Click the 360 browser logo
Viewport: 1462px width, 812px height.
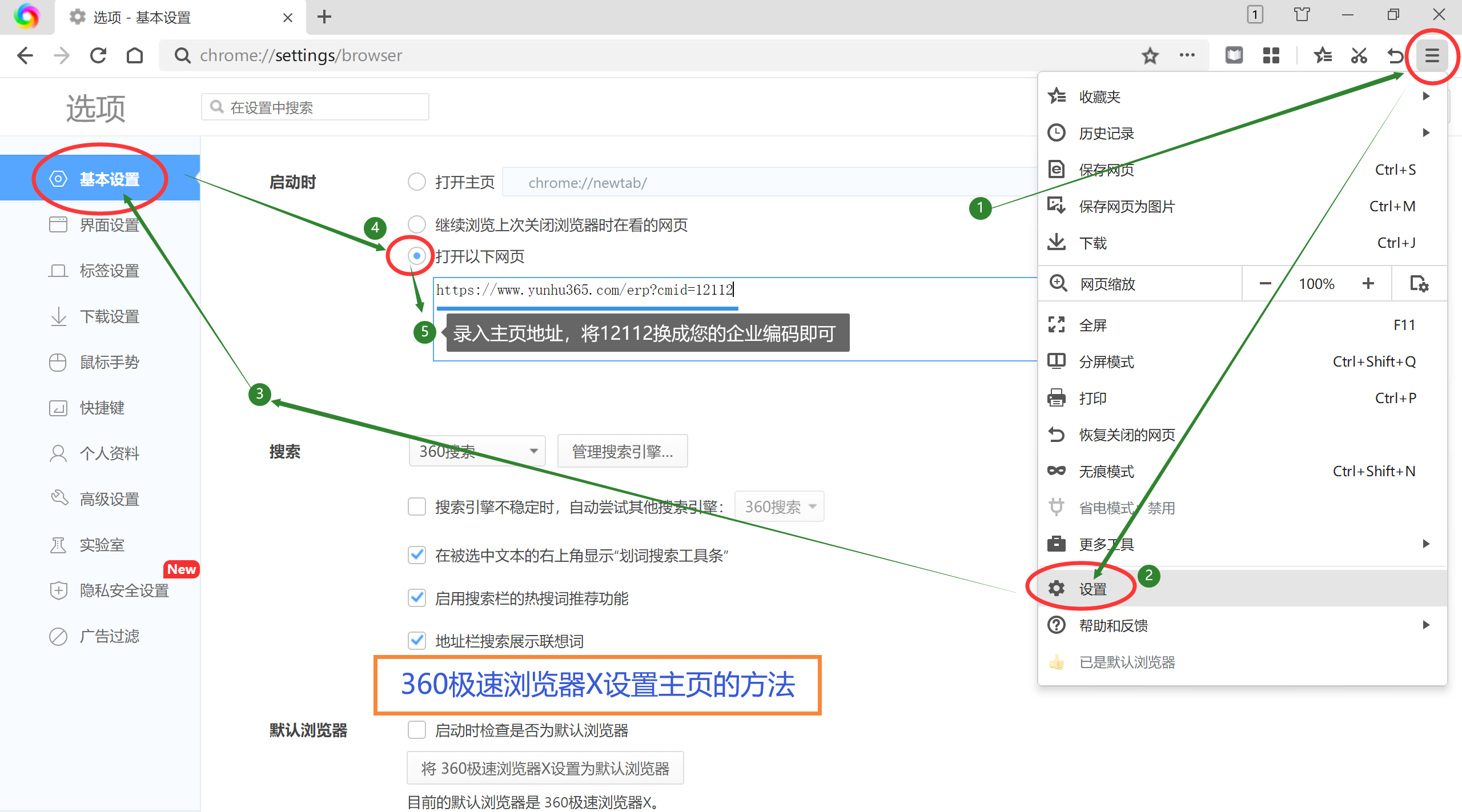tap(26, 16)
